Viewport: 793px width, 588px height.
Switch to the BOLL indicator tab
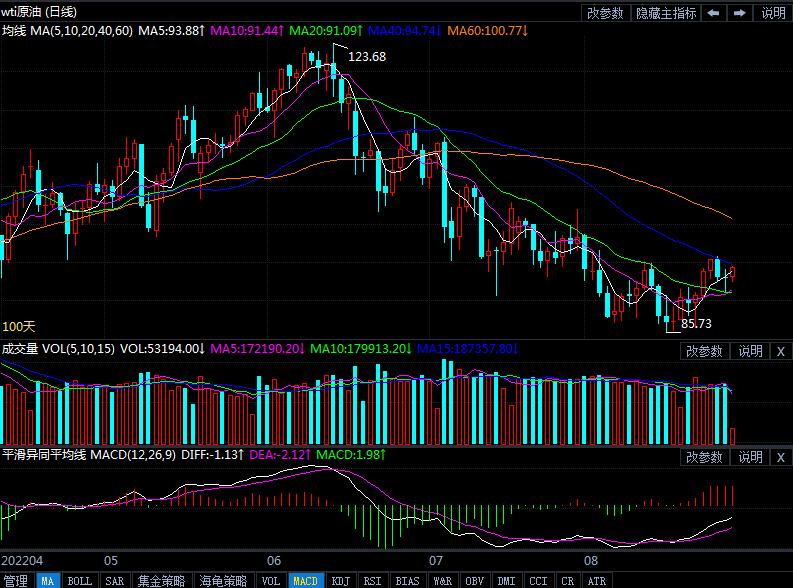click(x=79, y=580)
